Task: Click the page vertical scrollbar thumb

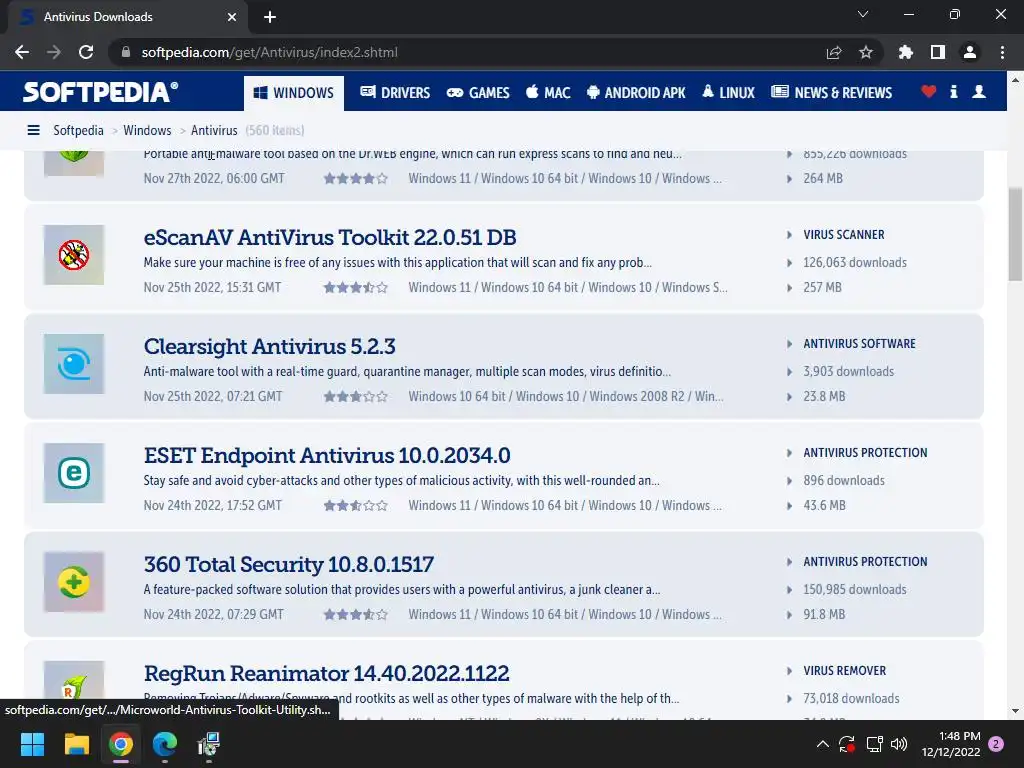Action: point(1015,234)
